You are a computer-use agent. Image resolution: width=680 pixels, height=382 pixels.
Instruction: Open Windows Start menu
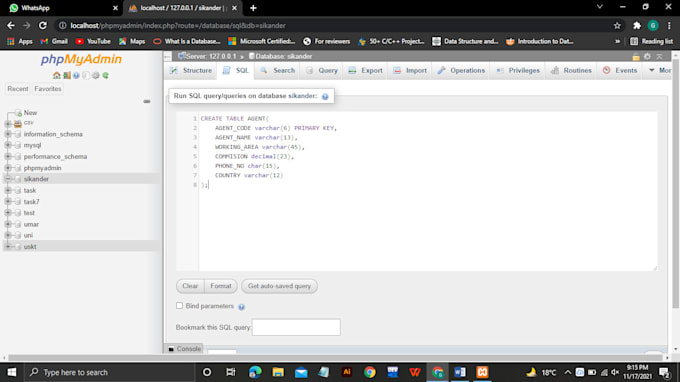click(12, 372)
